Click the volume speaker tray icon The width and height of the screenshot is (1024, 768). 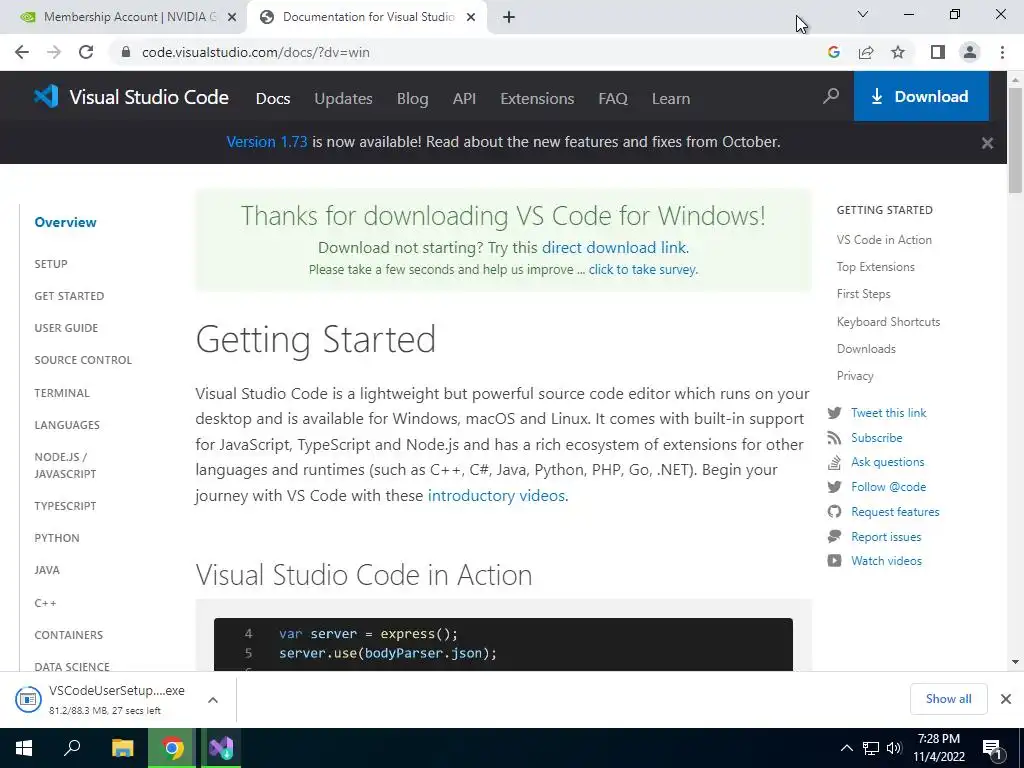(894, 748)
